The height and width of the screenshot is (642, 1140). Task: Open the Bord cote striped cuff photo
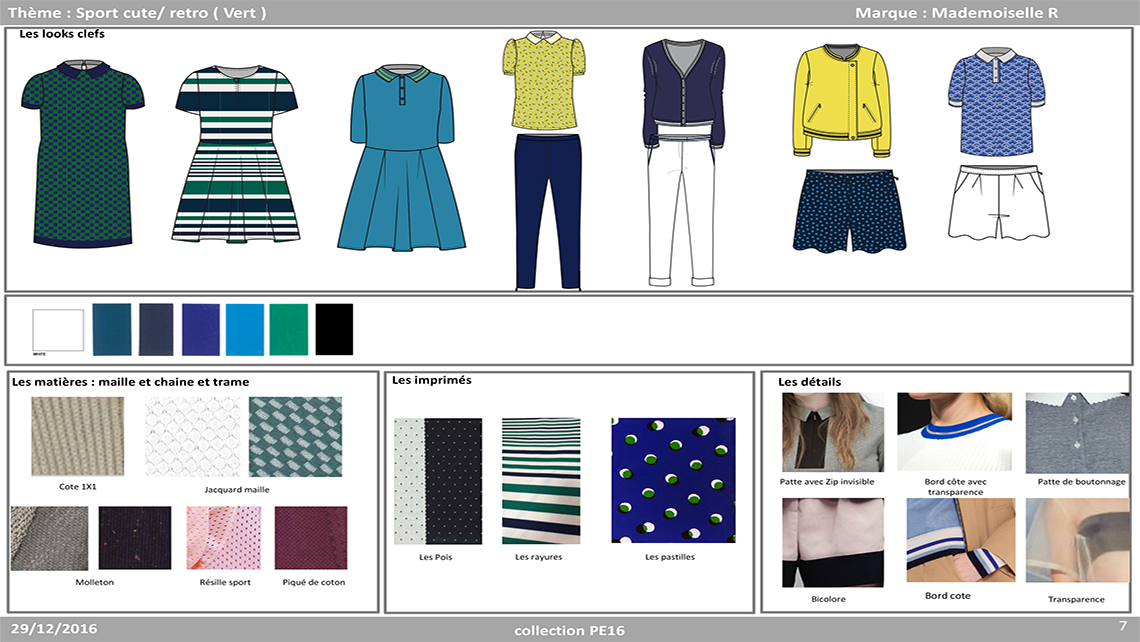coord(960,539)
